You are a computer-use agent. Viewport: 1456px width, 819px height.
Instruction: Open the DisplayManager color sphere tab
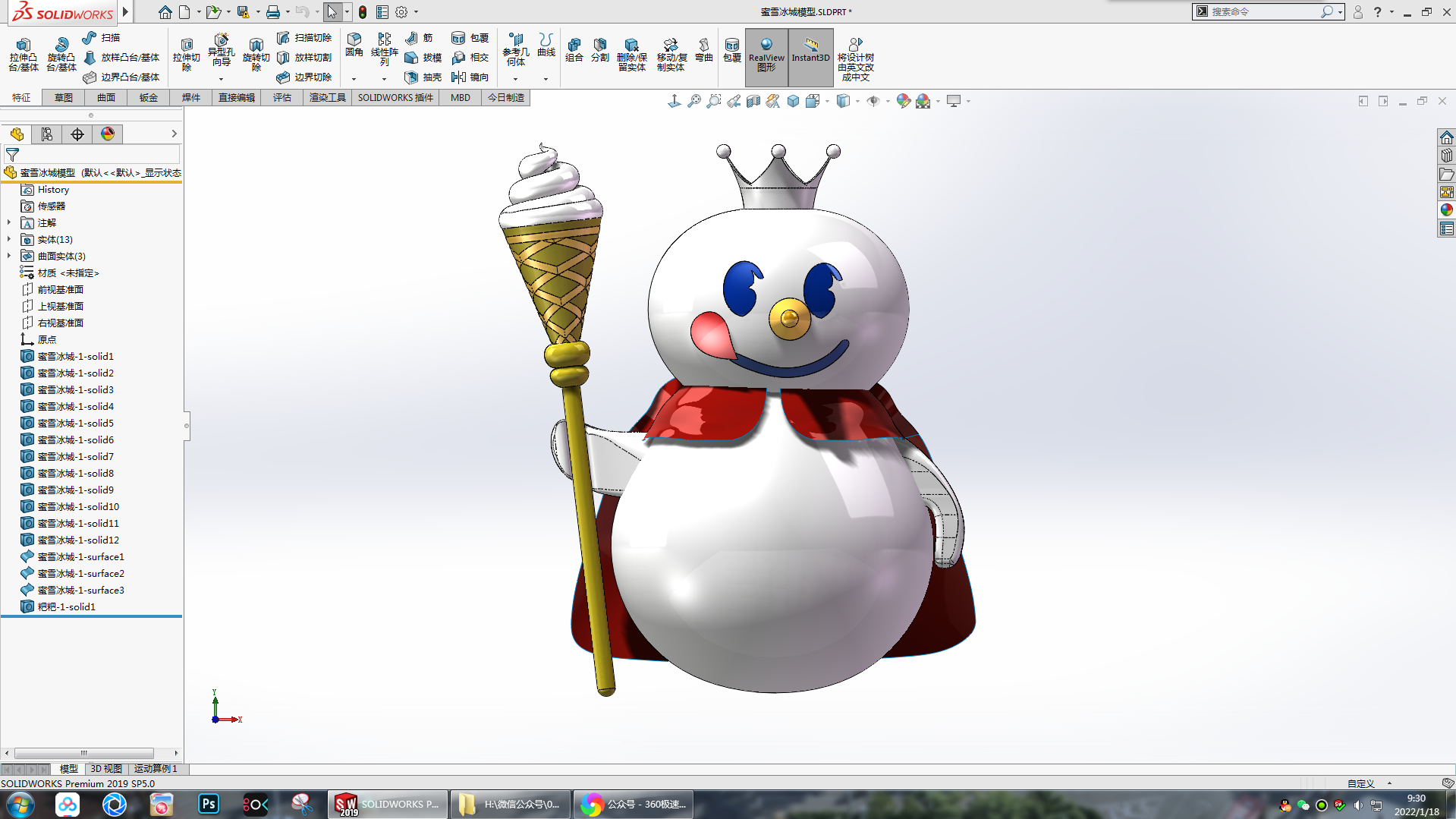(x=108, y=134)
